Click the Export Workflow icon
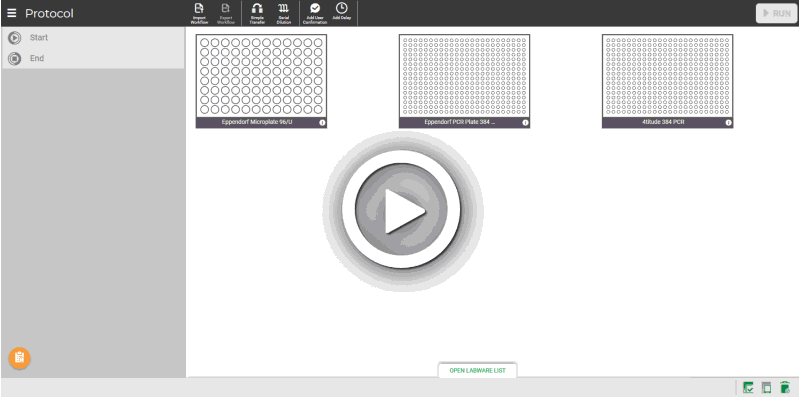 (226, 13)
